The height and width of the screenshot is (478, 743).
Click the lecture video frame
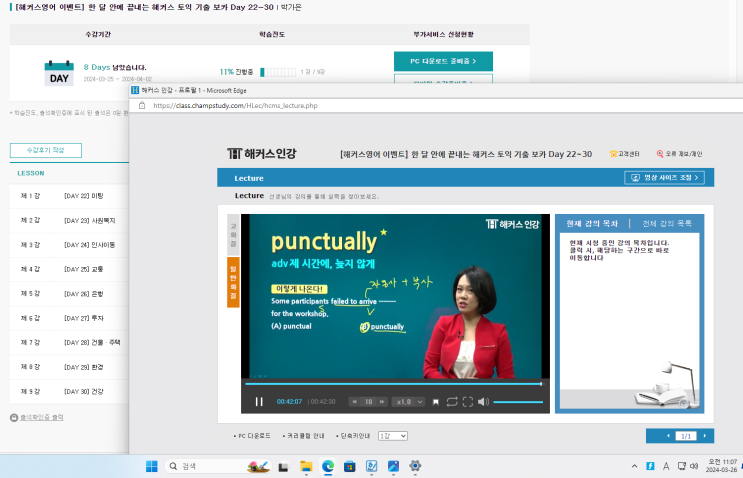coord(395,296)
